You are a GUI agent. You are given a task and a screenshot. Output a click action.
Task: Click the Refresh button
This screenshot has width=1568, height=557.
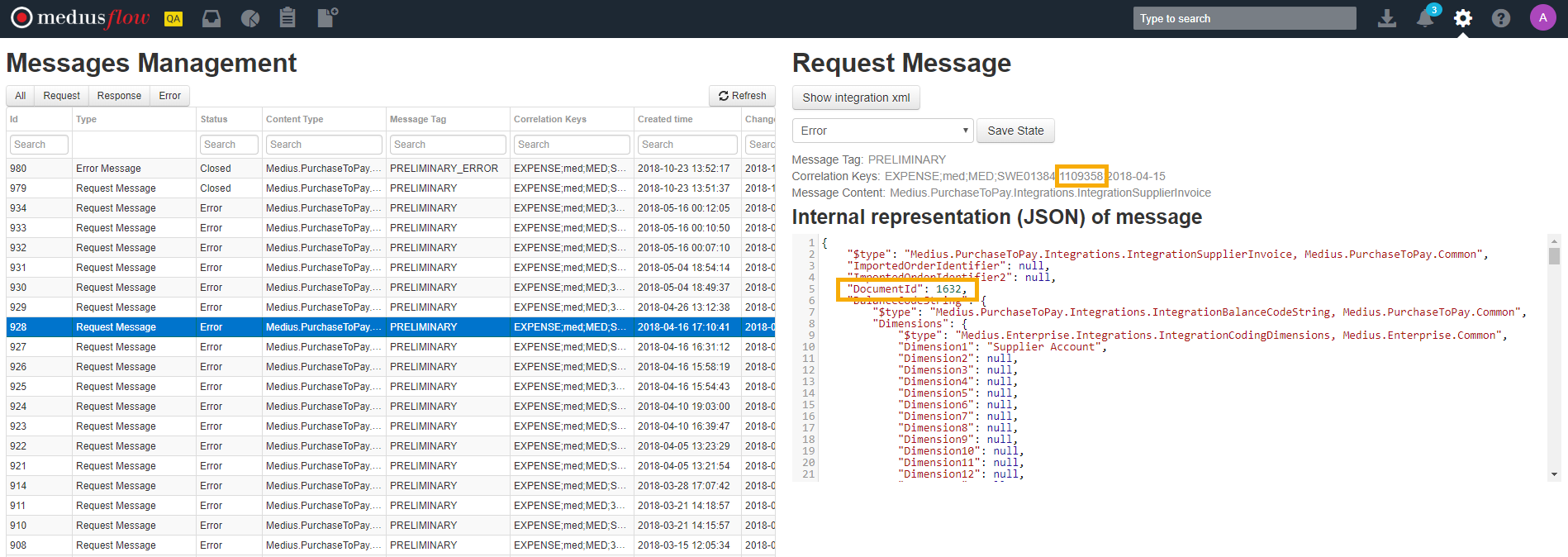[742, 96]
